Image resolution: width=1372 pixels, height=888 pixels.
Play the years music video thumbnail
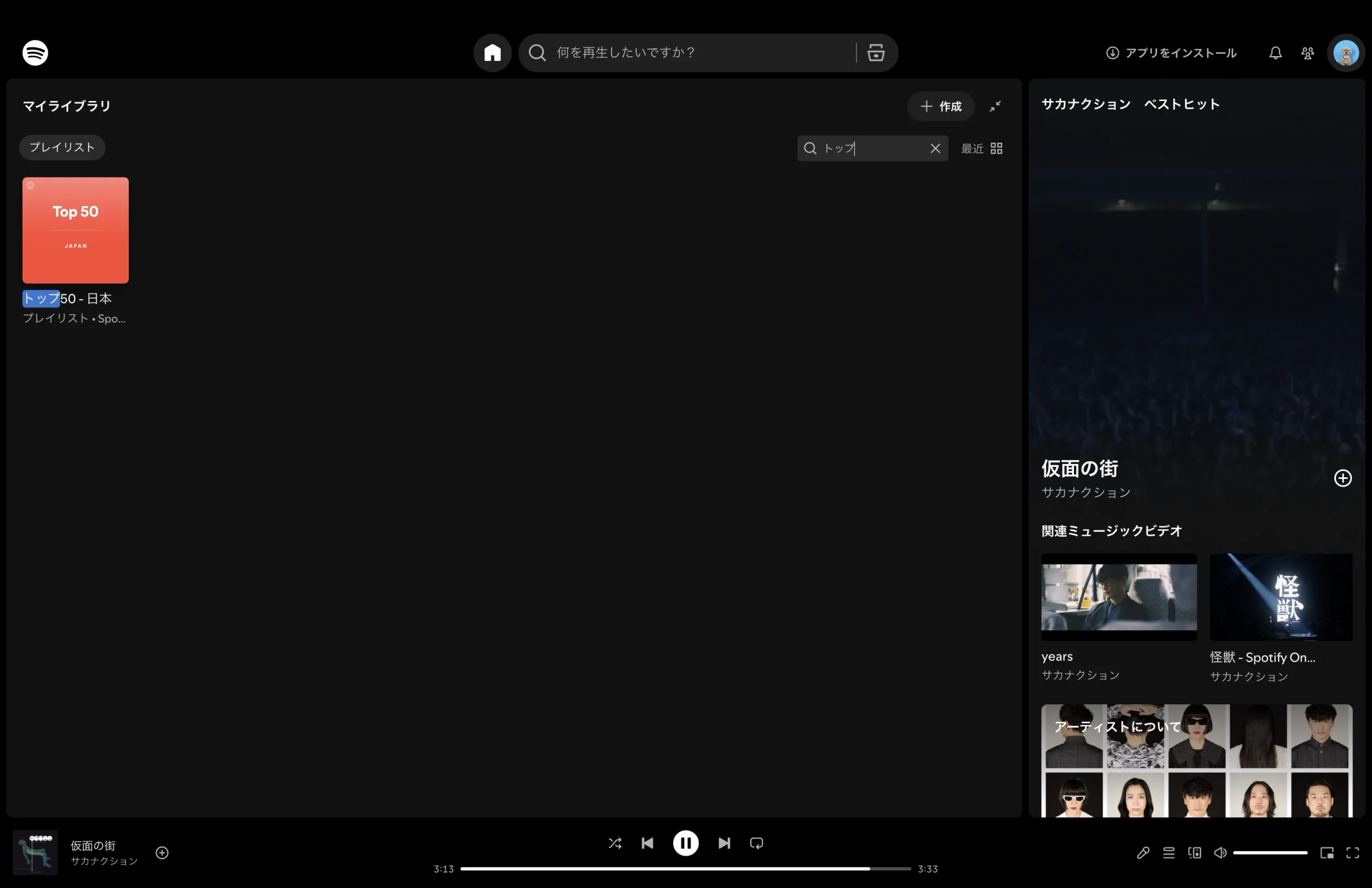[x=1118, y=597]
